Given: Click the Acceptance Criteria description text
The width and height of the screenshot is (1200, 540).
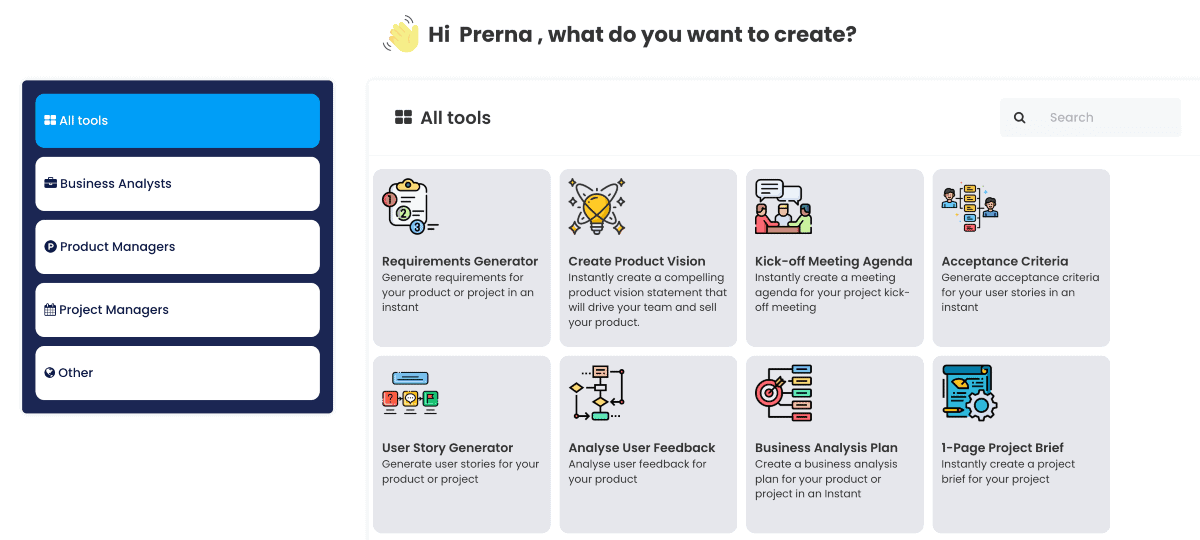Looking at the screenshot, I should tap(1020, 292).
